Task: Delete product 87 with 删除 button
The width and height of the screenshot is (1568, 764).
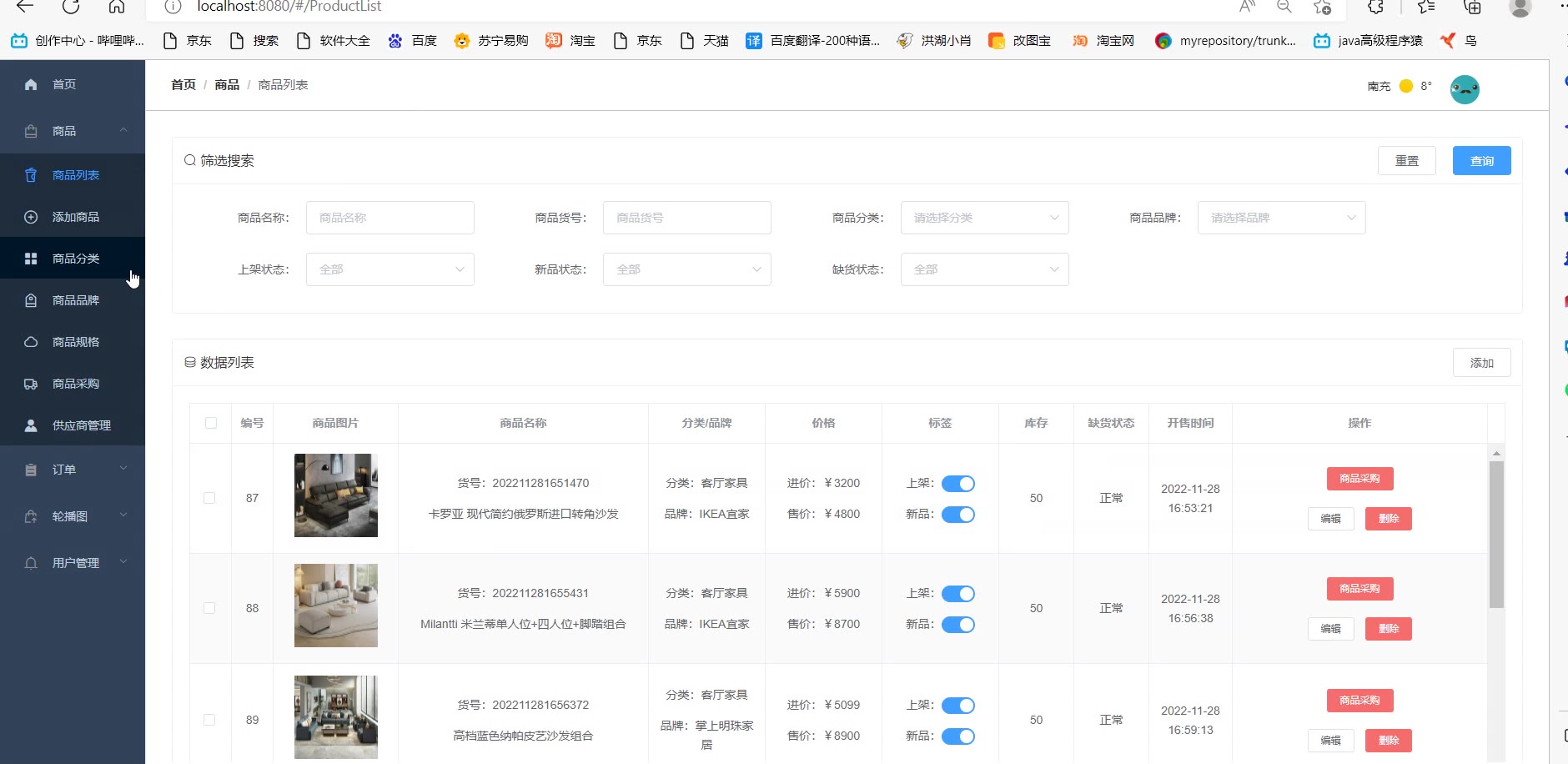Action: point(1388,519)
